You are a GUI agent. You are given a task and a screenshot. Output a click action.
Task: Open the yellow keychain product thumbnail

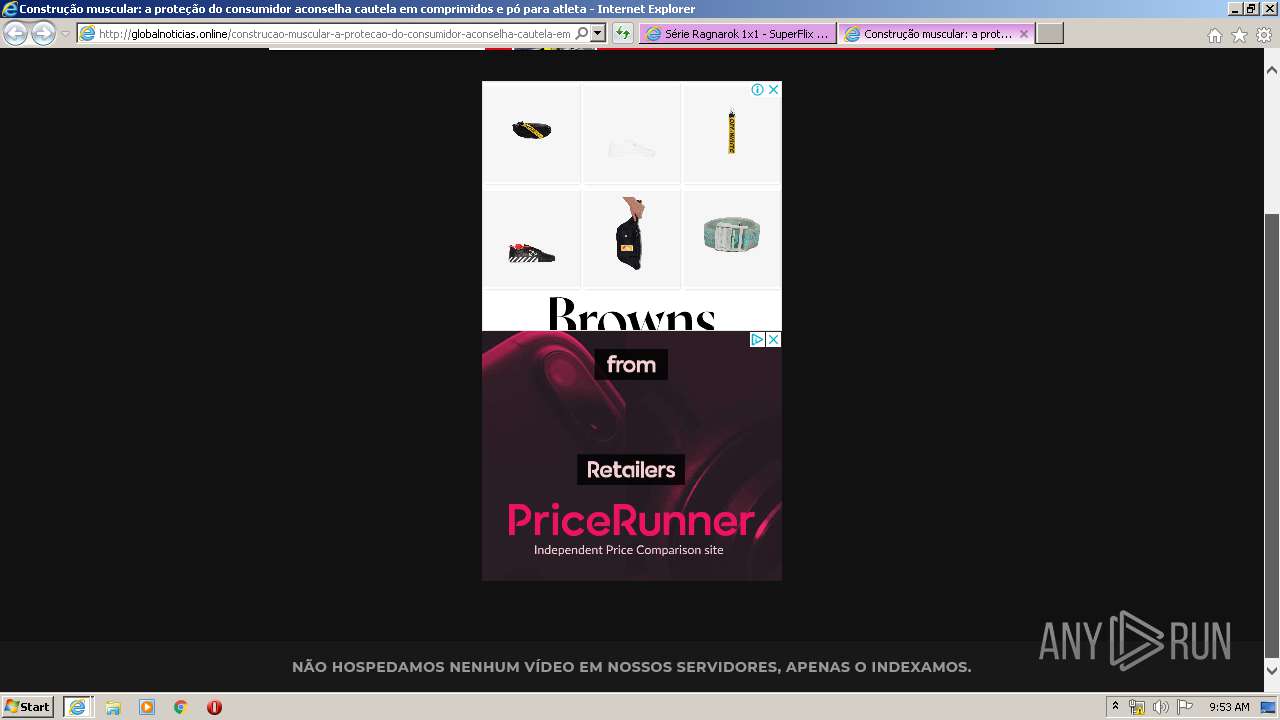point(732,133)
